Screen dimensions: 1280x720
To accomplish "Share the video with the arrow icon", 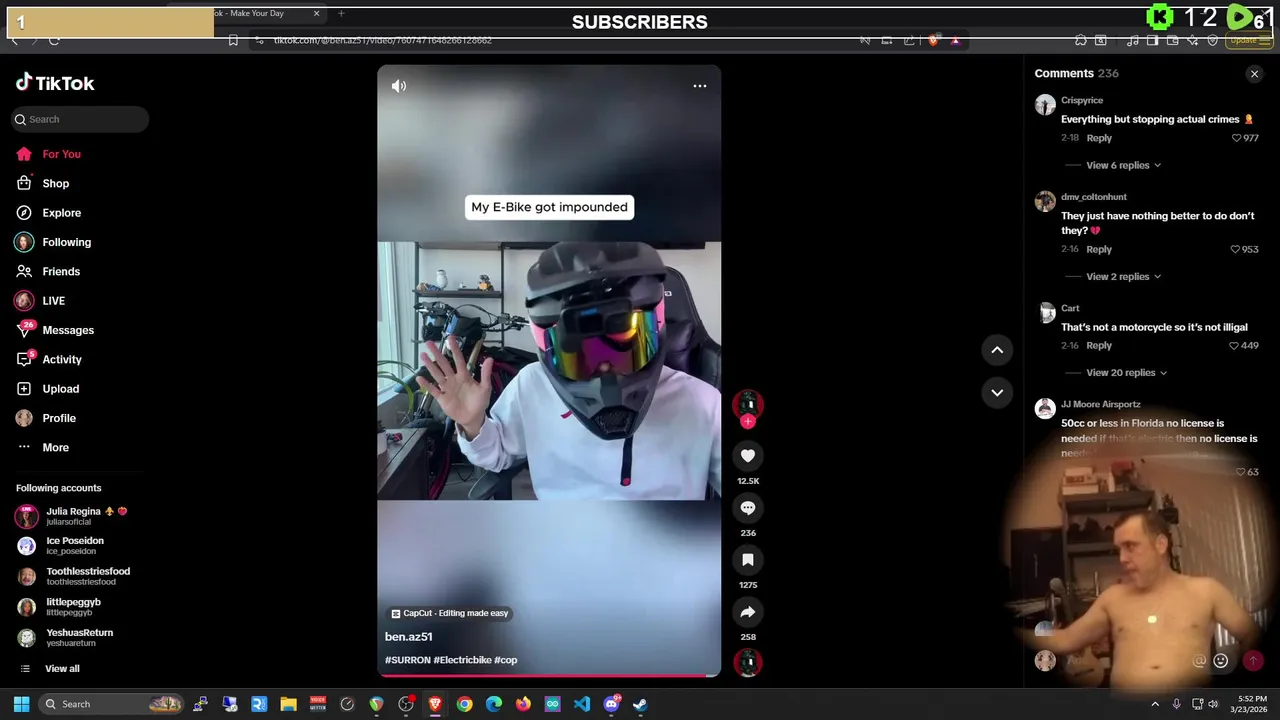I will [x=748, y=612].
